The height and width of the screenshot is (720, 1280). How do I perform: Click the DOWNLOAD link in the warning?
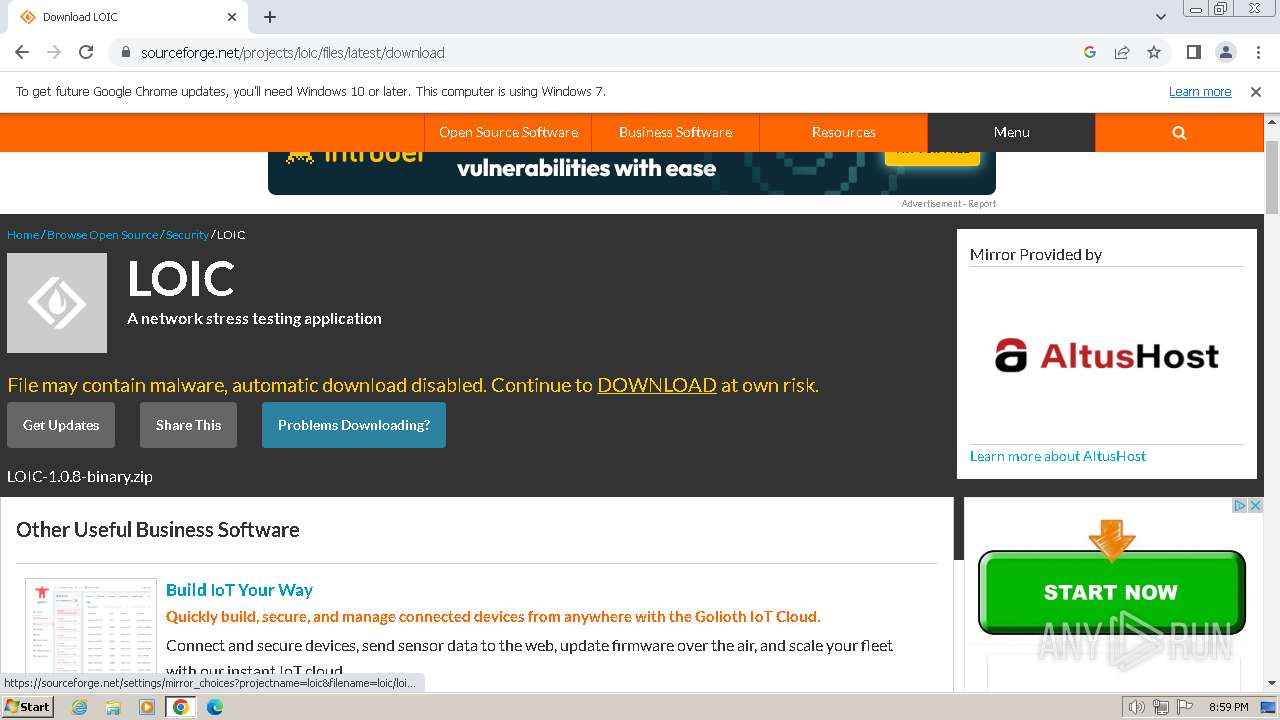(x=657, y=385)
